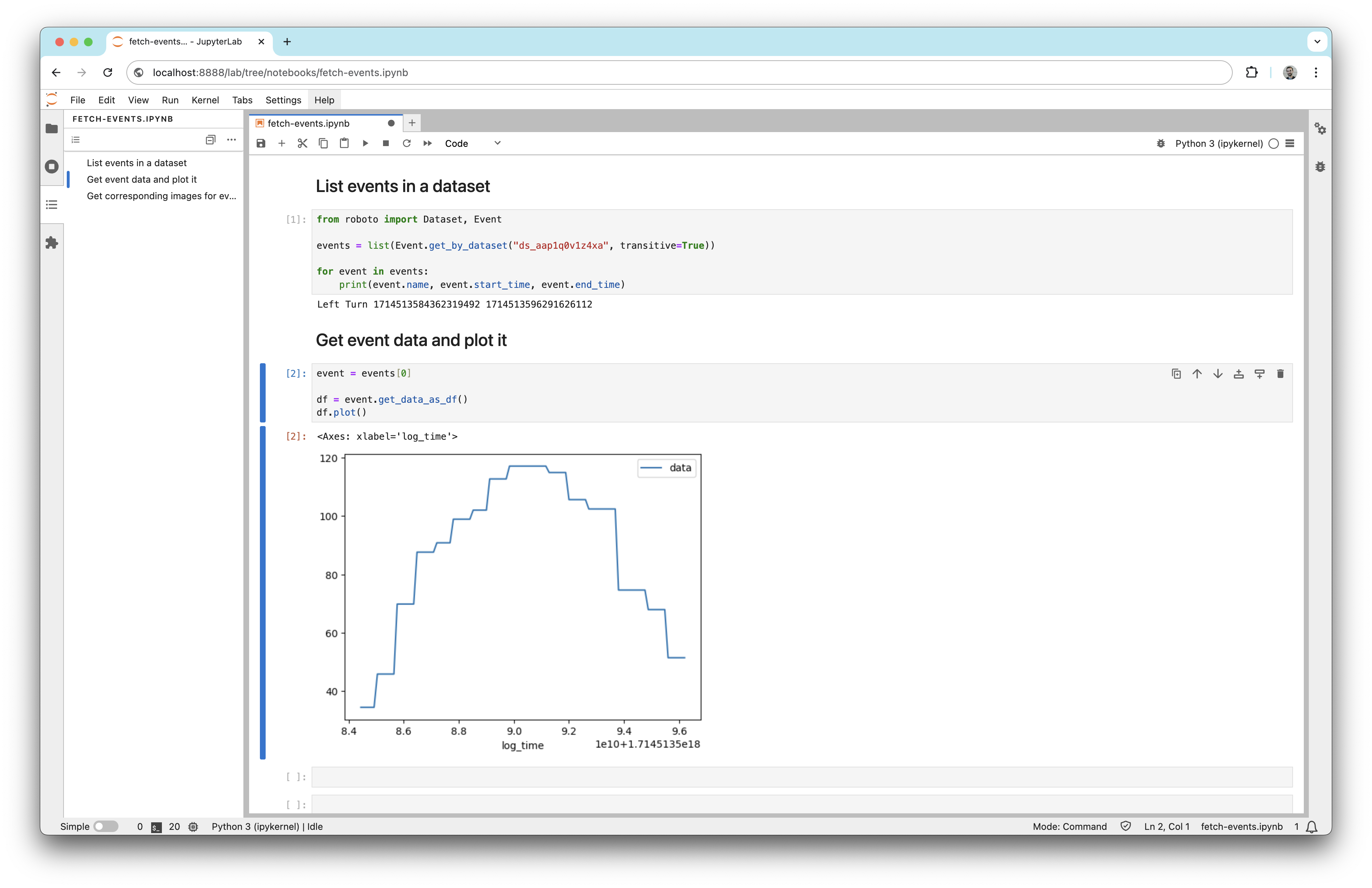Screen dimensions: 1372x888
Task: Move the cell down with arrow
Action: (x=1218, y=374)
